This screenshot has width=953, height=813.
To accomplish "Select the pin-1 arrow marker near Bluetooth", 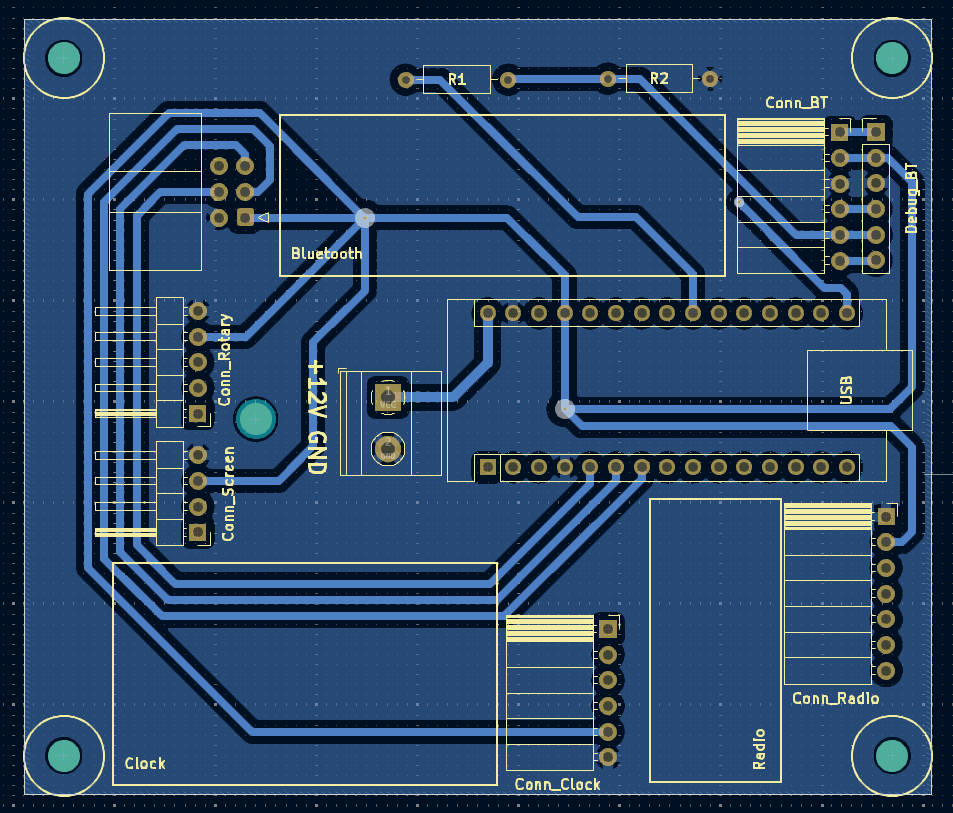I will coord(263,217).
